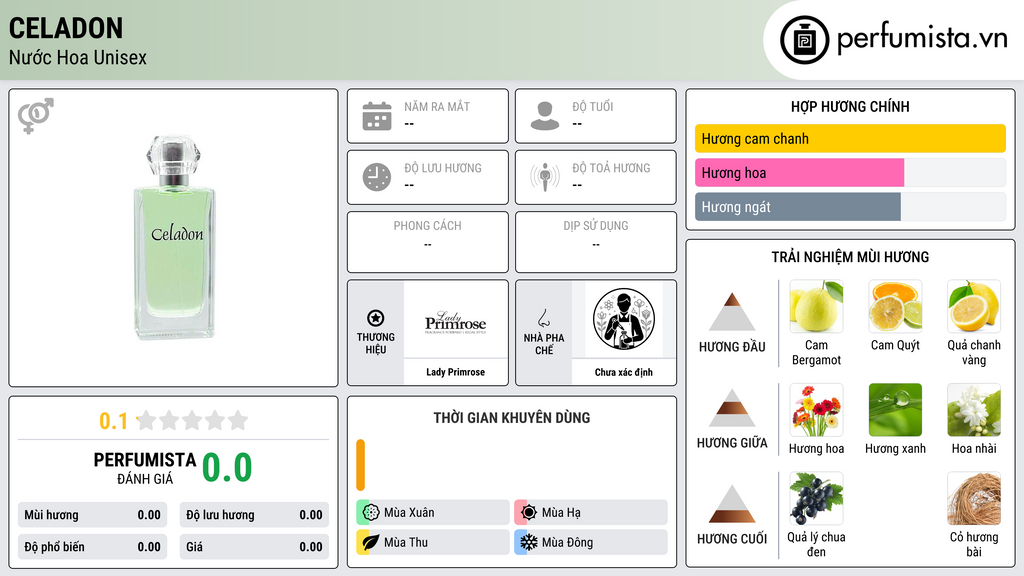
Task: Click the Chưa xác định perfumer label
Action: click(x=624, y=372)
